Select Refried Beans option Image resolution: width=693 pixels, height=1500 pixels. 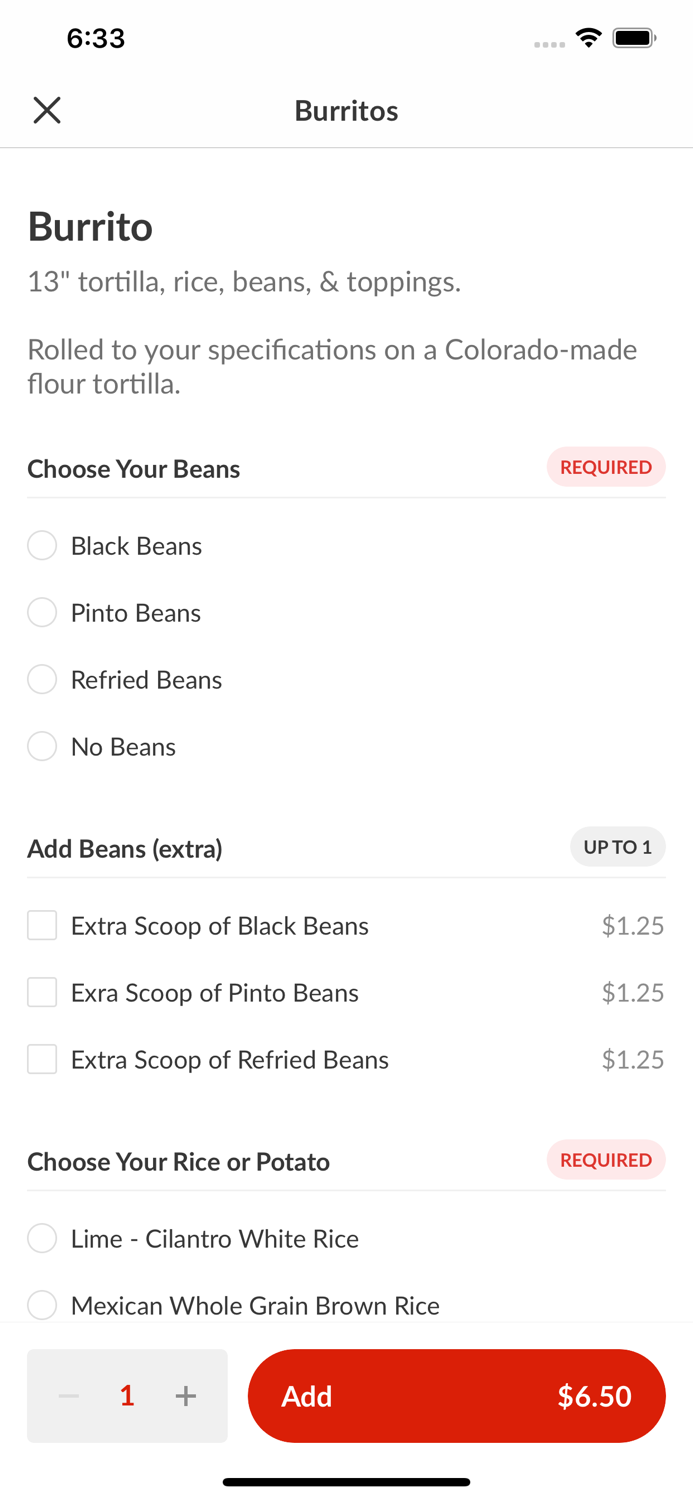(42, 680)
